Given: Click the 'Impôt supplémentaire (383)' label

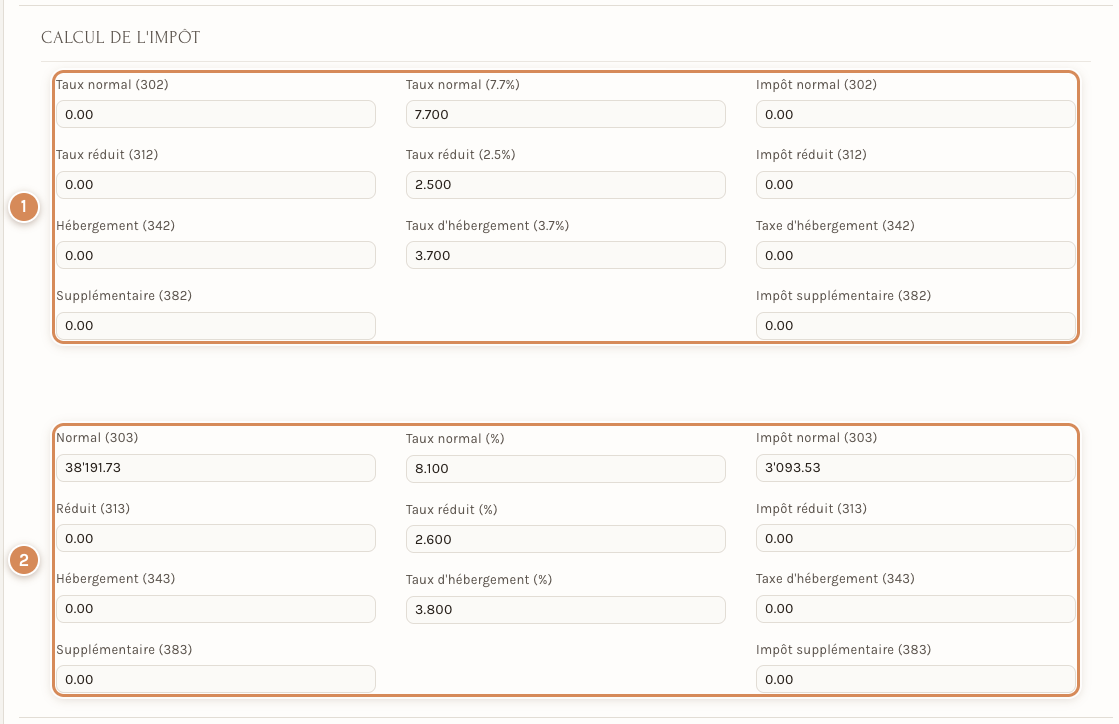Looking at the screenshot, I should point(844,650).
